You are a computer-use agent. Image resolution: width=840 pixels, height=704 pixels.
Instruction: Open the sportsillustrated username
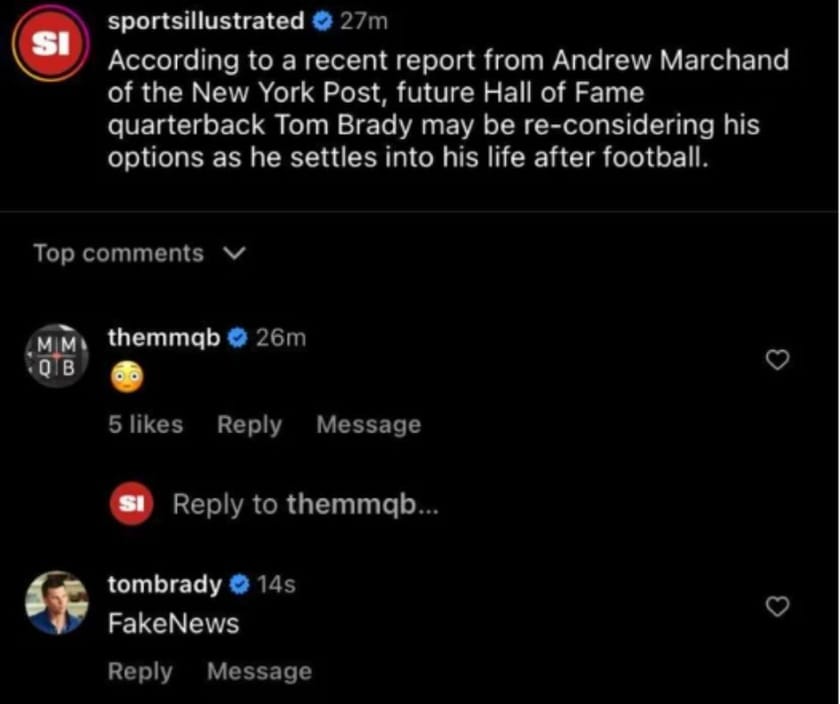point(207,20)
